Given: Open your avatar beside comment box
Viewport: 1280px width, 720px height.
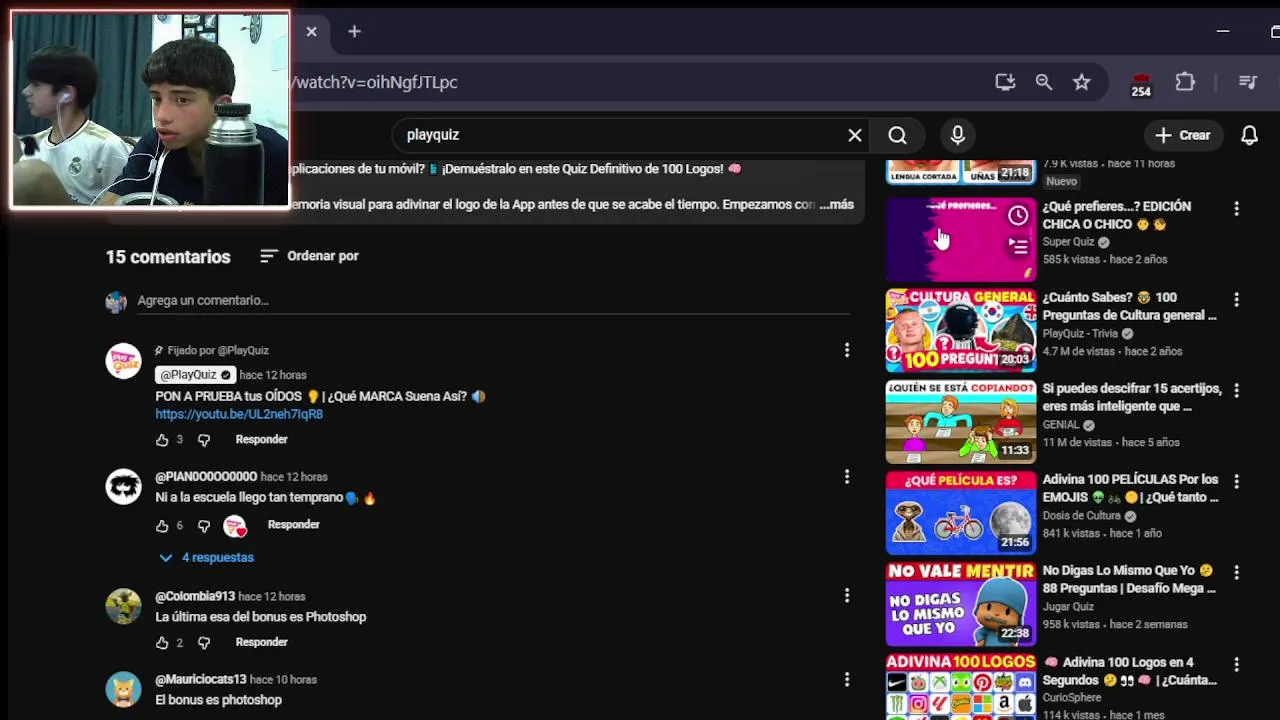Looking at the screenshot, I should click(x=117, y=302).
